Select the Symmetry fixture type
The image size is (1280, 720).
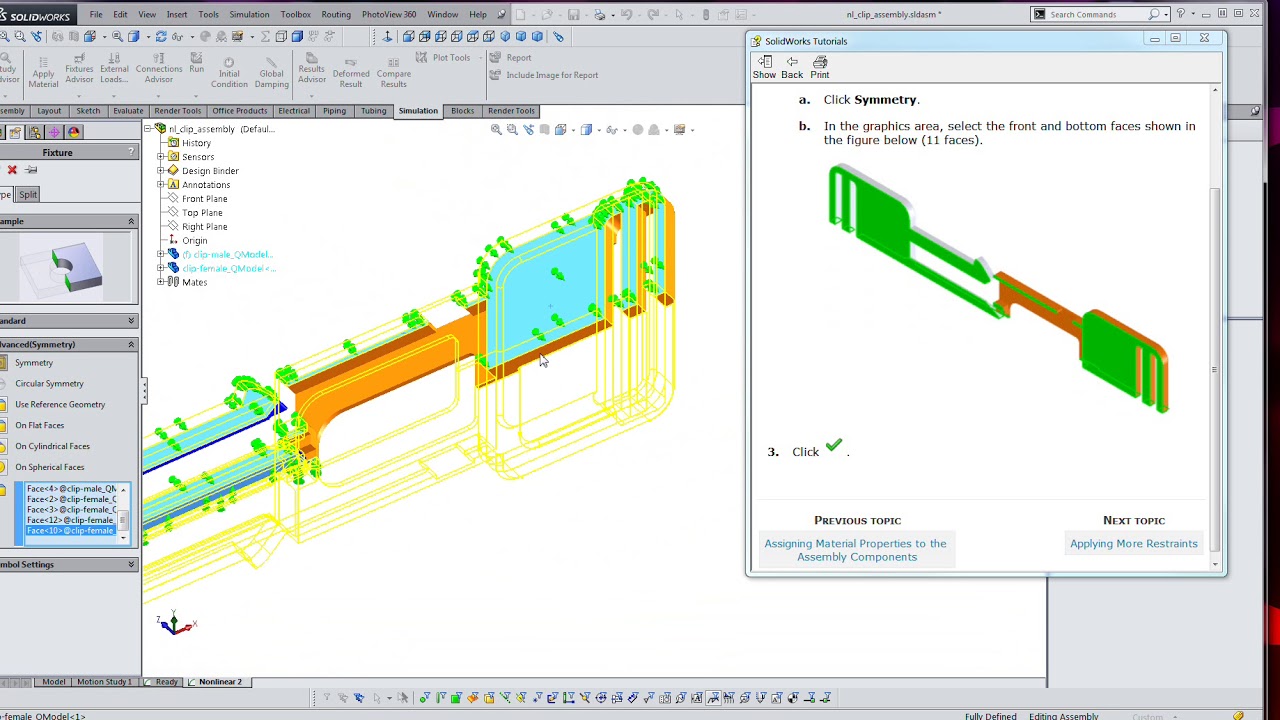[x=34, y=363]
